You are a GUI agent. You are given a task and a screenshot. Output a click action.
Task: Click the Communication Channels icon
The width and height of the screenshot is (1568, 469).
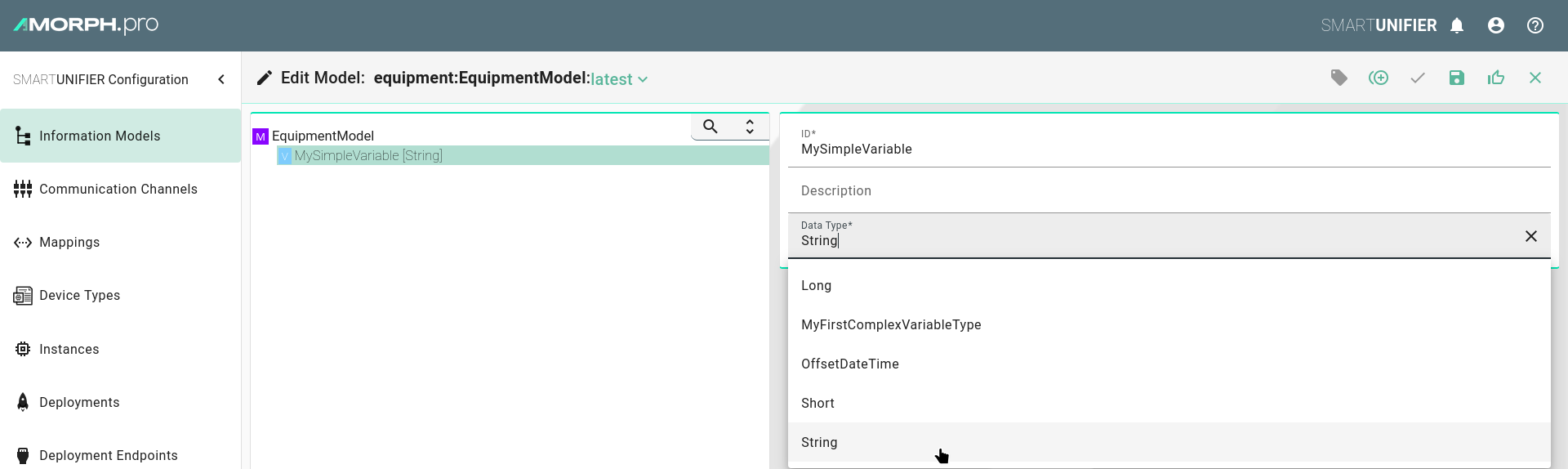coord(23,189)
